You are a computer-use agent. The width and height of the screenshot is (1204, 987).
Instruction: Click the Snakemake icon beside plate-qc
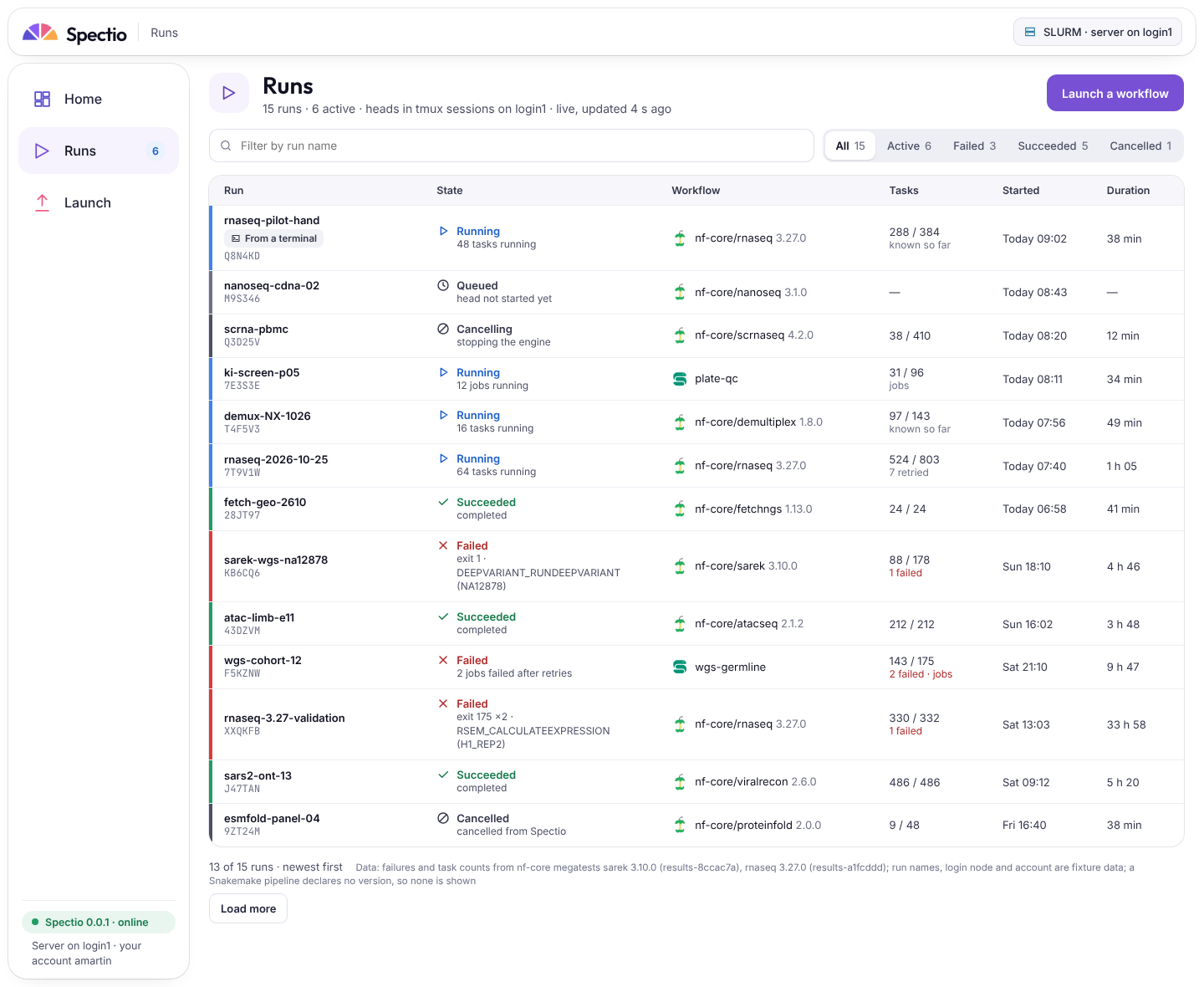pos(680,379)
